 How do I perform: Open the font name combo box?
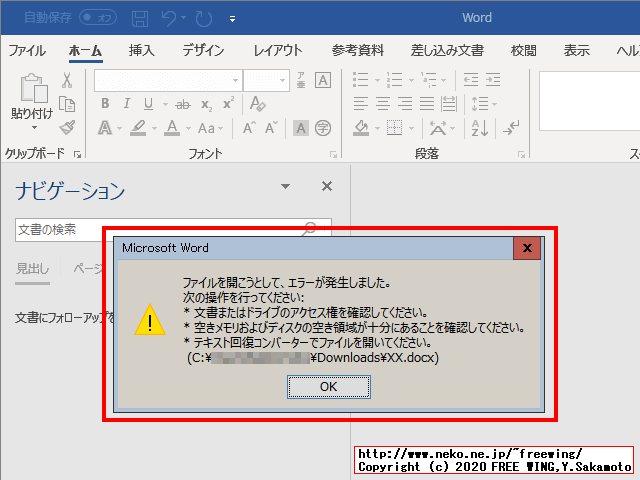tap(168, 80)
